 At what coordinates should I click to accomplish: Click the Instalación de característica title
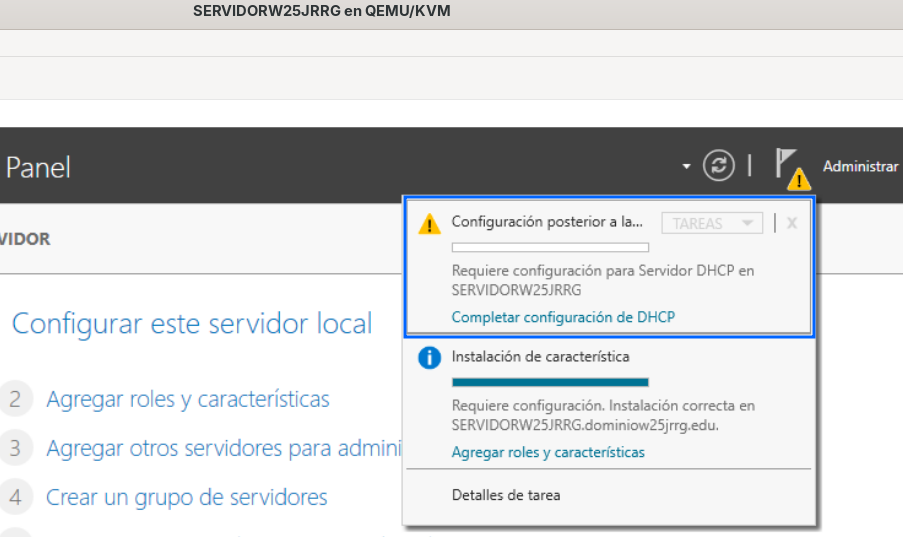(x=540, y=357)
